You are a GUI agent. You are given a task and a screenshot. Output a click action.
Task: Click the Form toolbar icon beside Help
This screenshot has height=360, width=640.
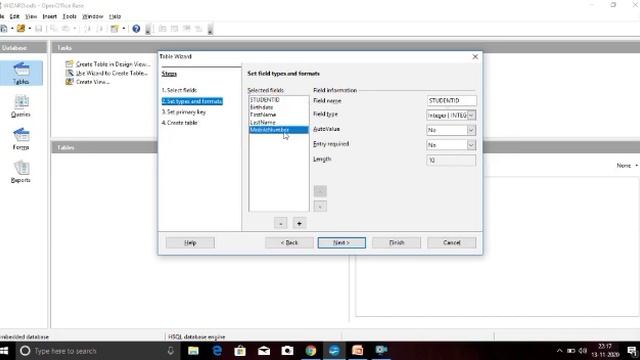[x=115, y=29]
